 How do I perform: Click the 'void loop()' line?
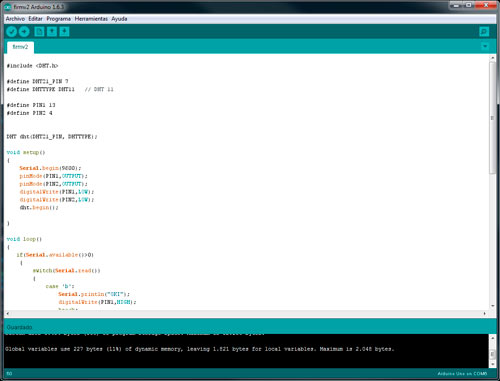24,239
